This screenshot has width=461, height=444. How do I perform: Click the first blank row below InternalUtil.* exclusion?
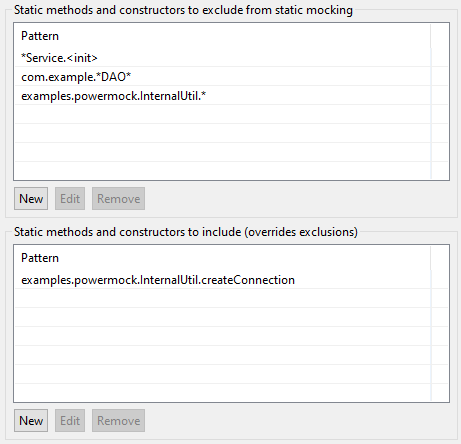[x=223, y=115]
